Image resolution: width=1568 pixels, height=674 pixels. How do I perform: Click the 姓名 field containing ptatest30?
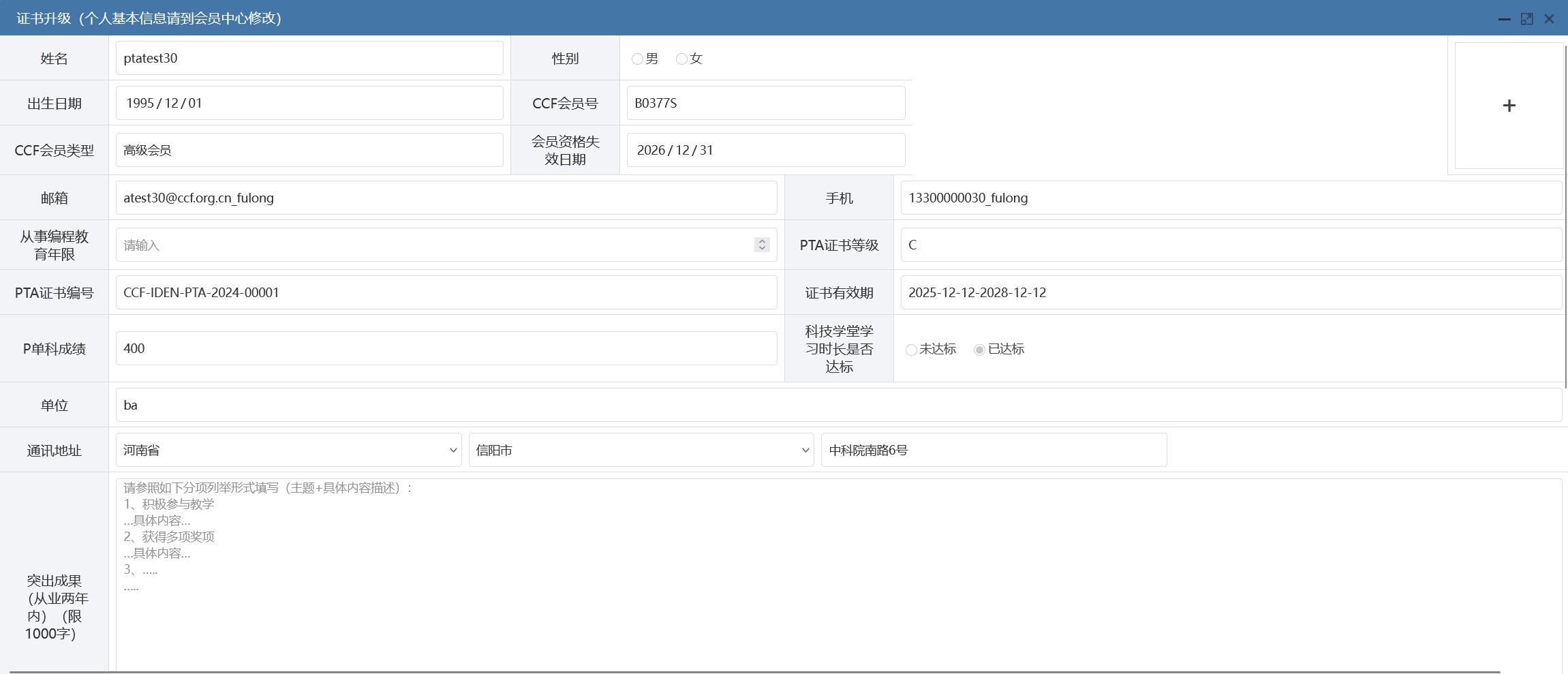click(309, 58)
